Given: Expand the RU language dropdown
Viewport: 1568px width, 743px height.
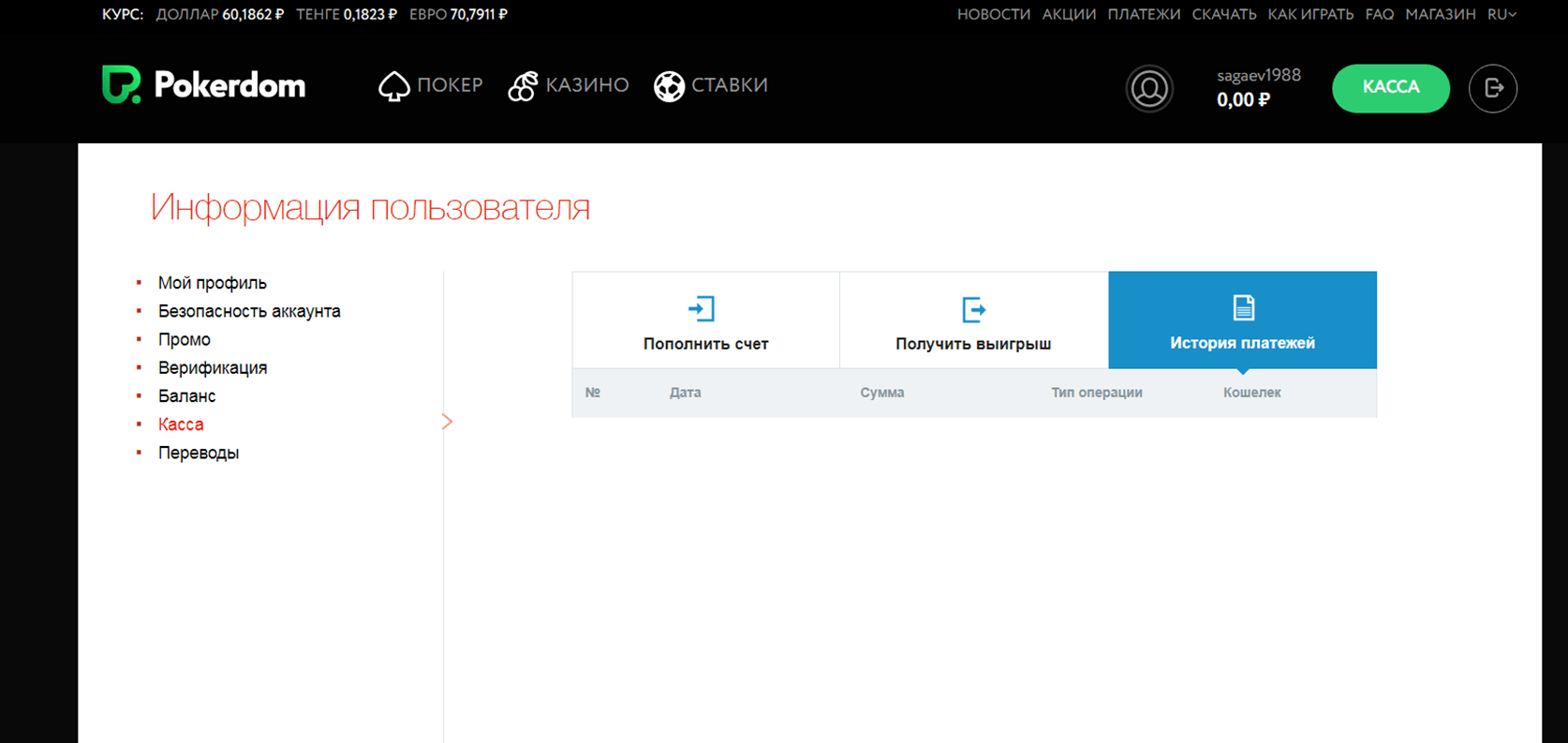Looking at the screenshot, I should point(1501,14).
